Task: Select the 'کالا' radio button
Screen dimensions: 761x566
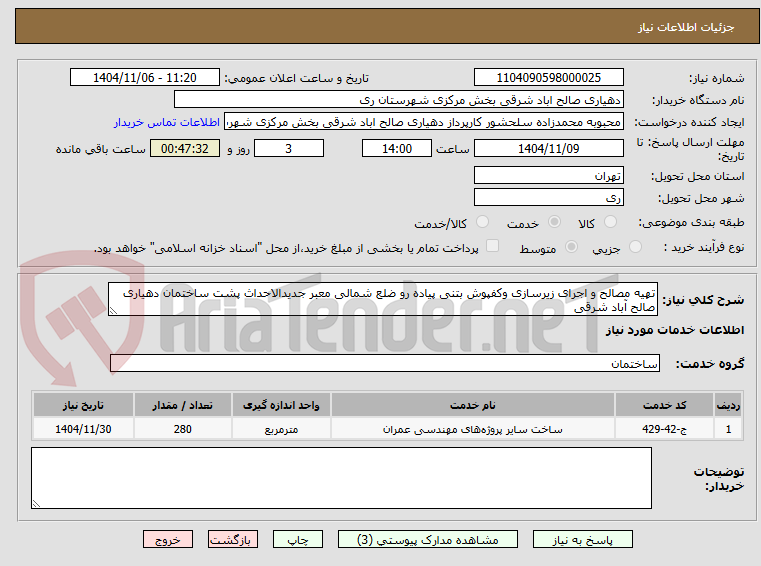Action: coord(610,222)
